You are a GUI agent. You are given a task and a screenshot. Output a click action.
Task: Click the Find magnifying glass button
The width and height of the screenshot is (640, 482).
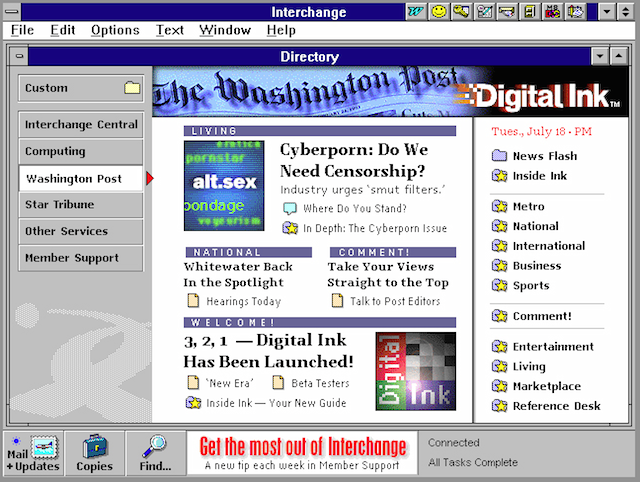(155, 453)
